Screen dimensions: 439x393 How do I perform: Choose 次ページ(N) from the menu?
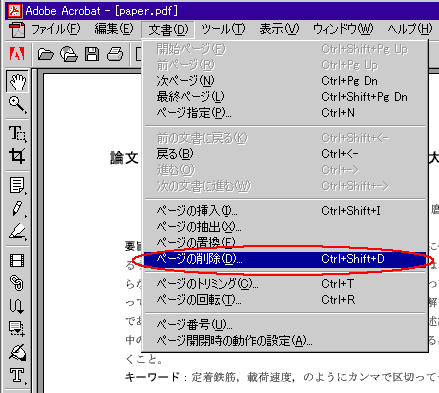click(285, 81)
